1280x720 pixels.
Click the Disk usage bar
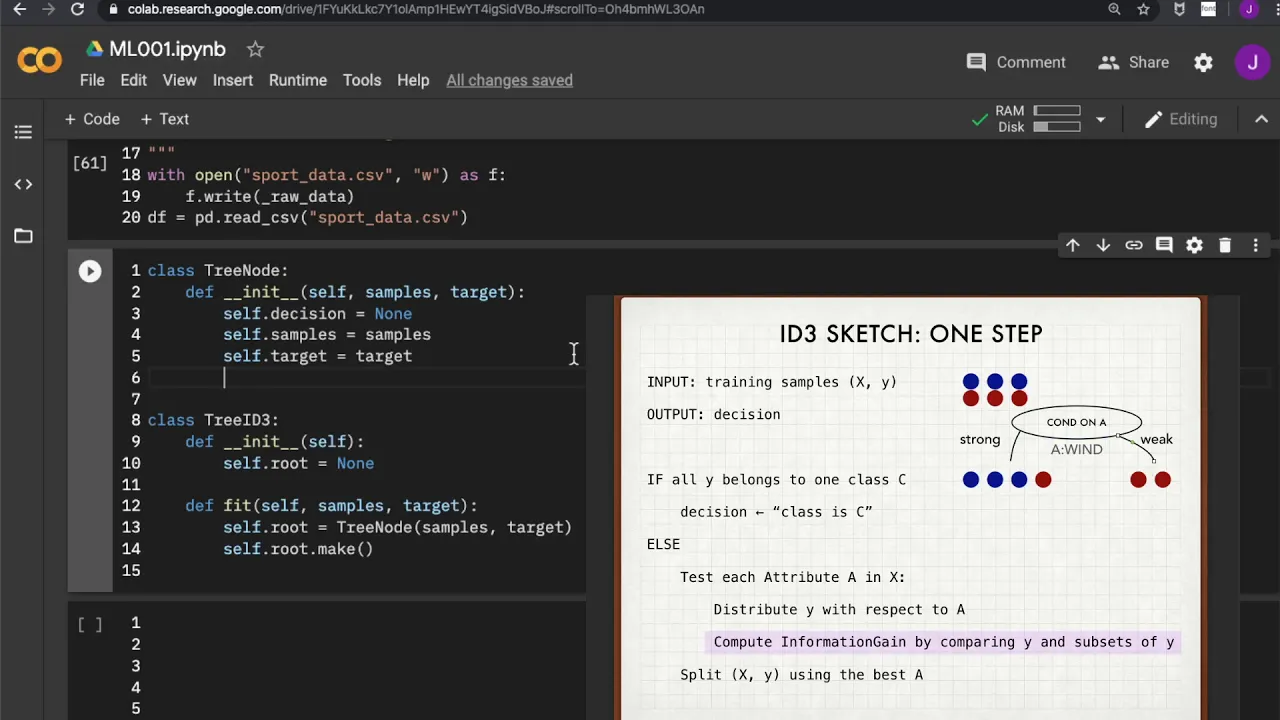[x=1057, y=127]
